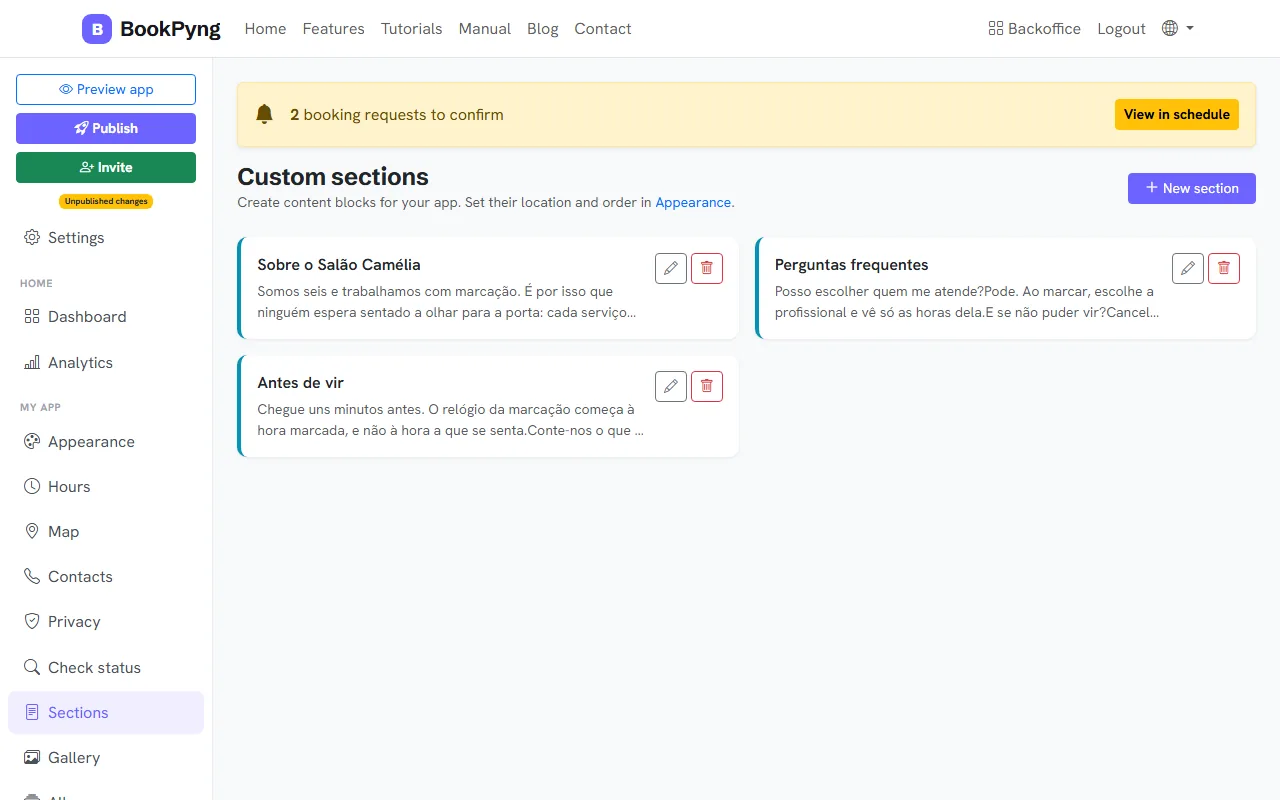The image size is (1280, 800).
Task: Open Appearance in the sidebar
Action: coord(106,442)
